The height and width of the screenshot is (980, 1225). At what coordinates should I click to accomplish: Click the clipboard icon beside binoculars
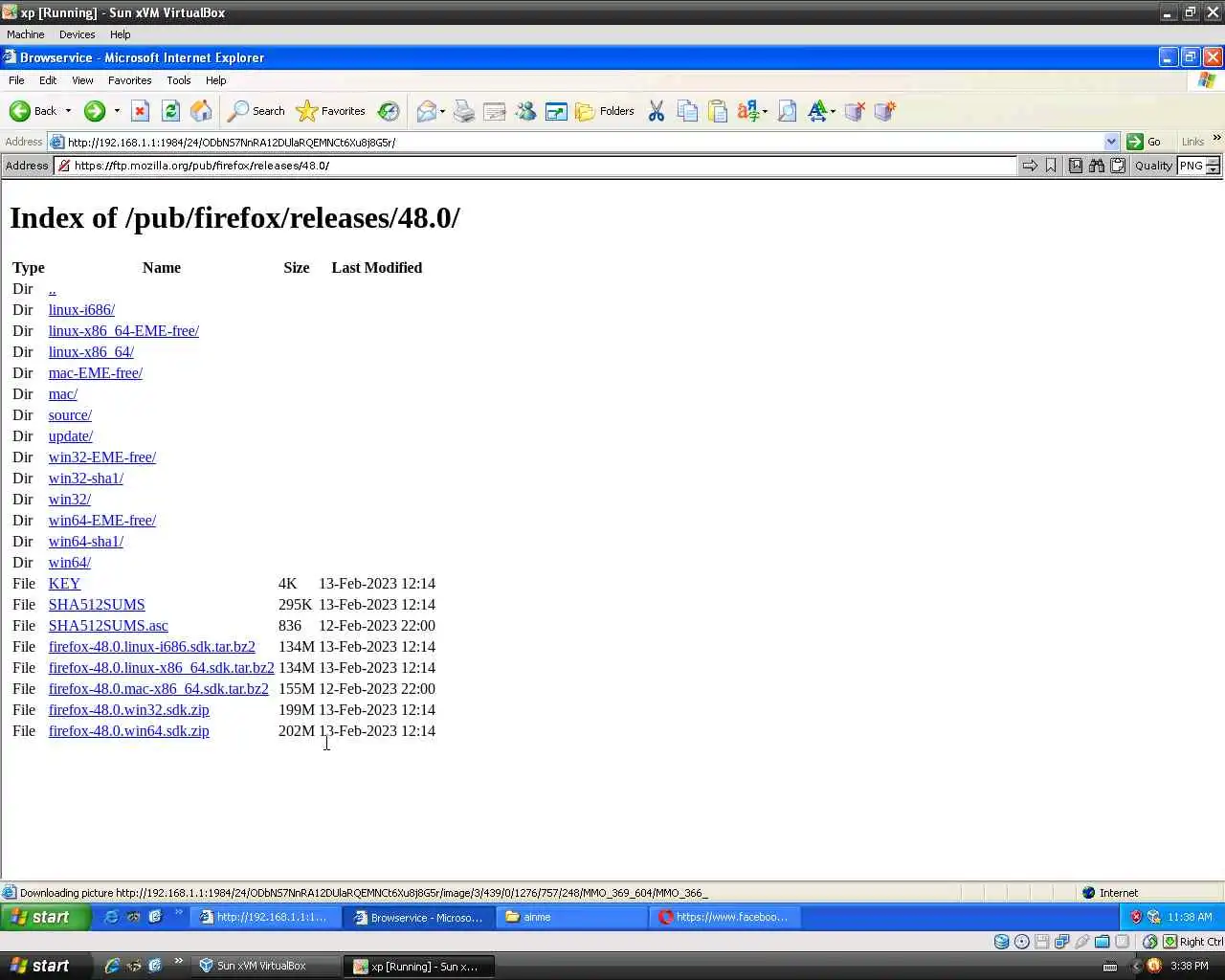(1118, 166)
